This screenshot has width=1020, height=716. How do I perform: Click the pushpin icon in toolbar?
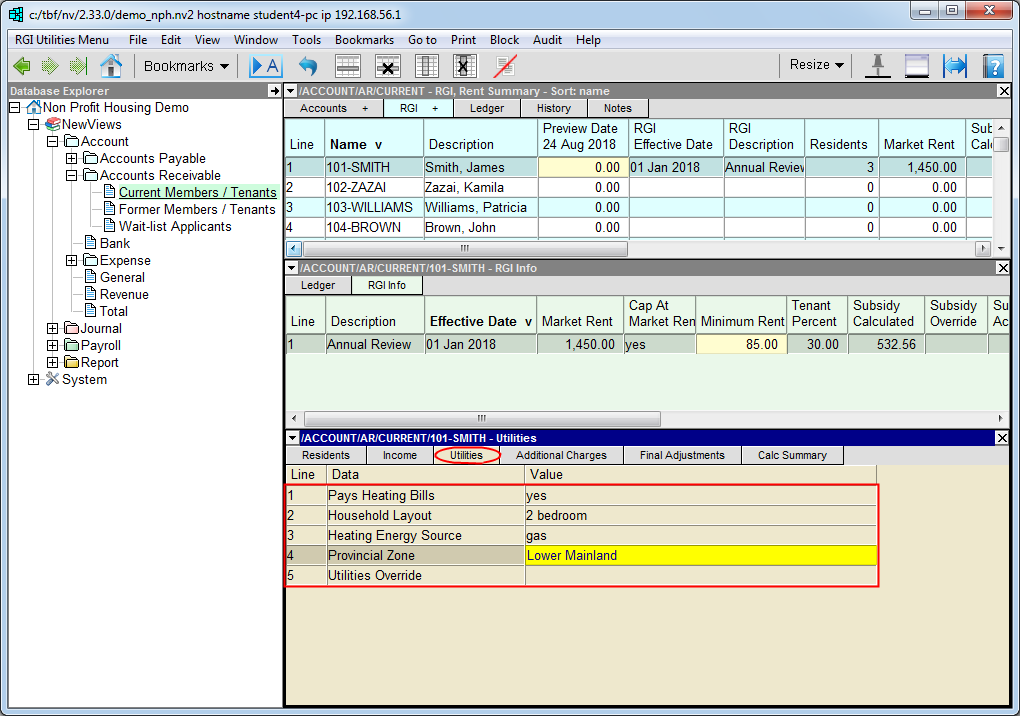tap(877, 66)
